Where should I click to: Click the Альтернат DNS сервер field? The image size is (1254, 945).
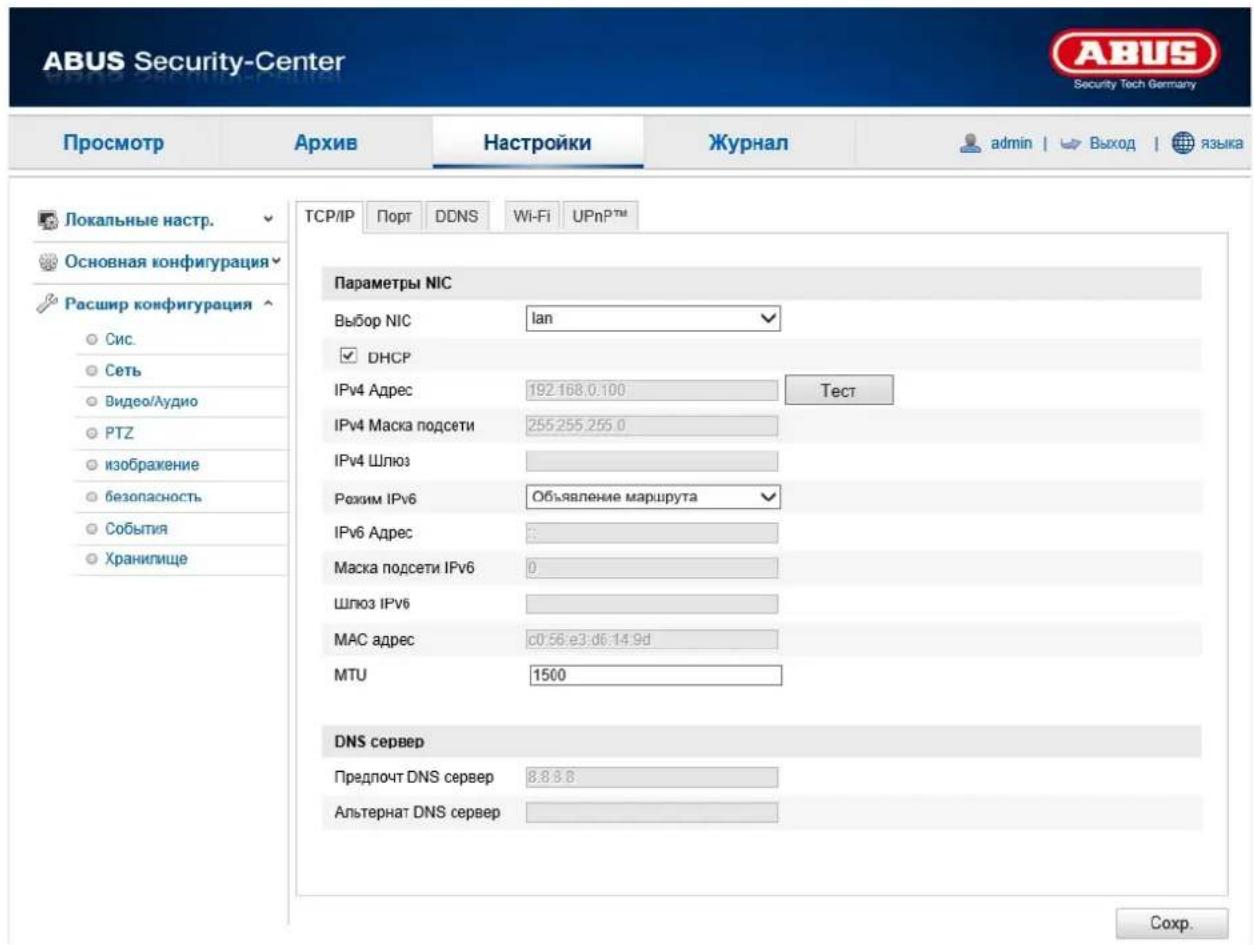[652, 812]
